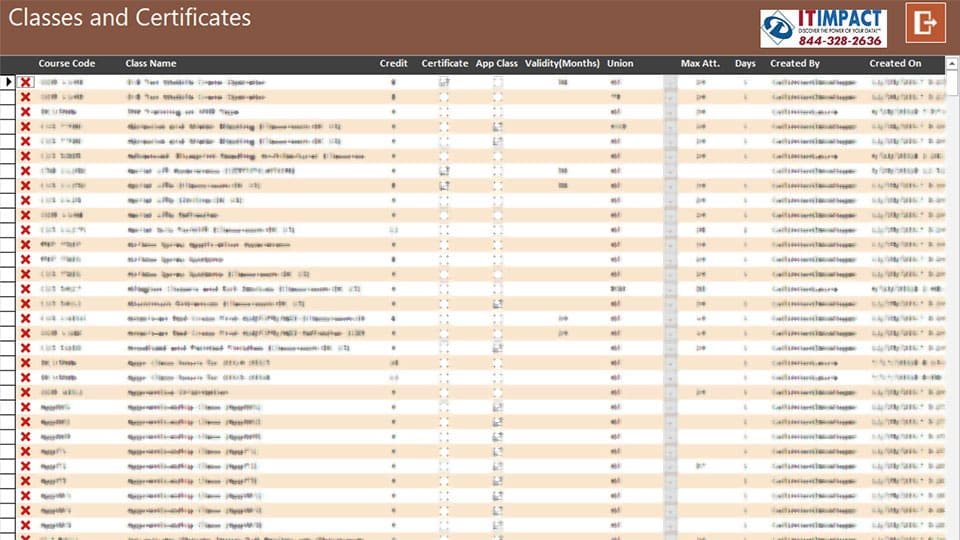The width and height of the screenshot is (960, 540).
Task: Click the App Class column header
Action: (497, 63)
